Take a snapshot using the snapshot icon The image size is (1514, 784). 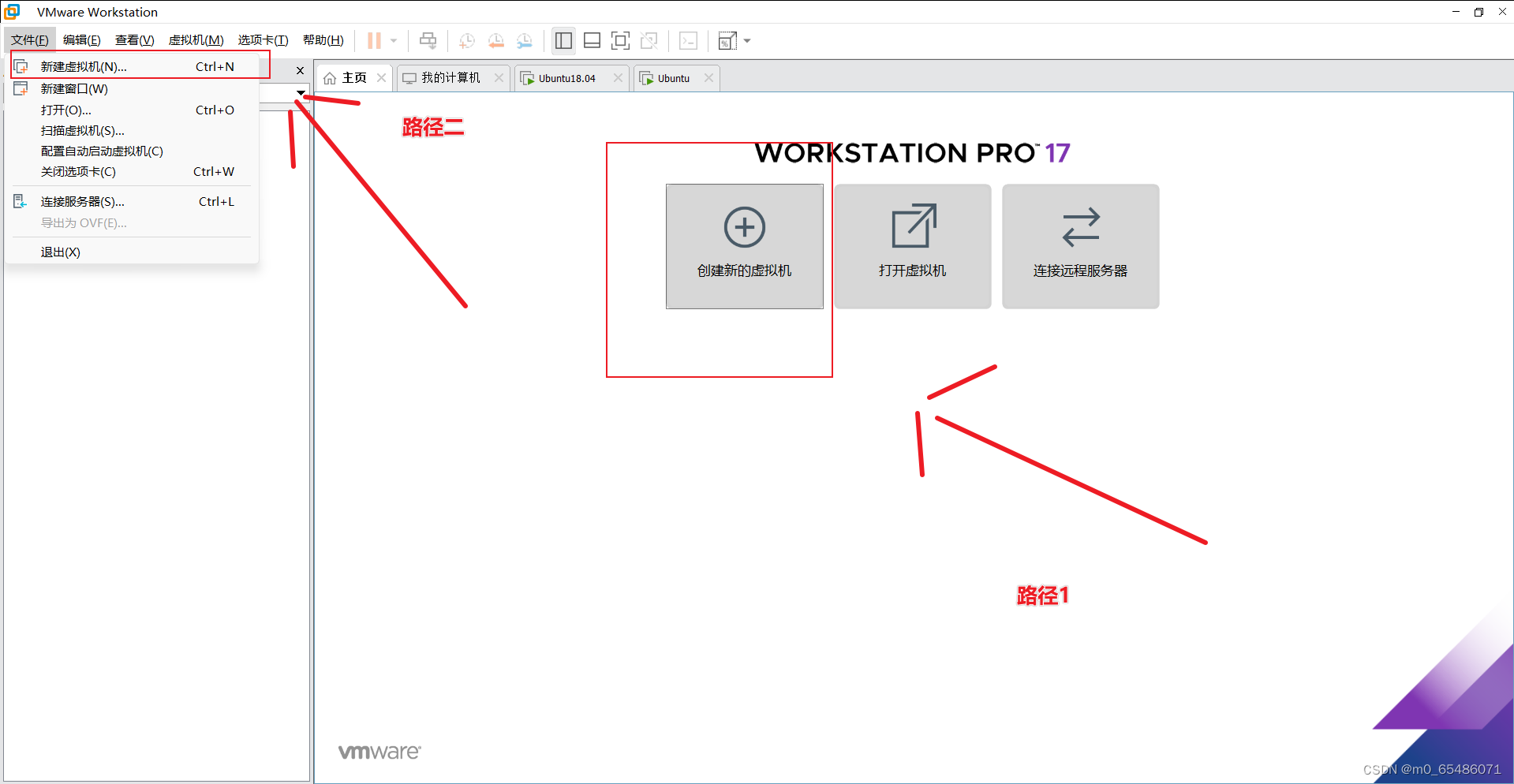pyautogui.click(x=466, y=40)
